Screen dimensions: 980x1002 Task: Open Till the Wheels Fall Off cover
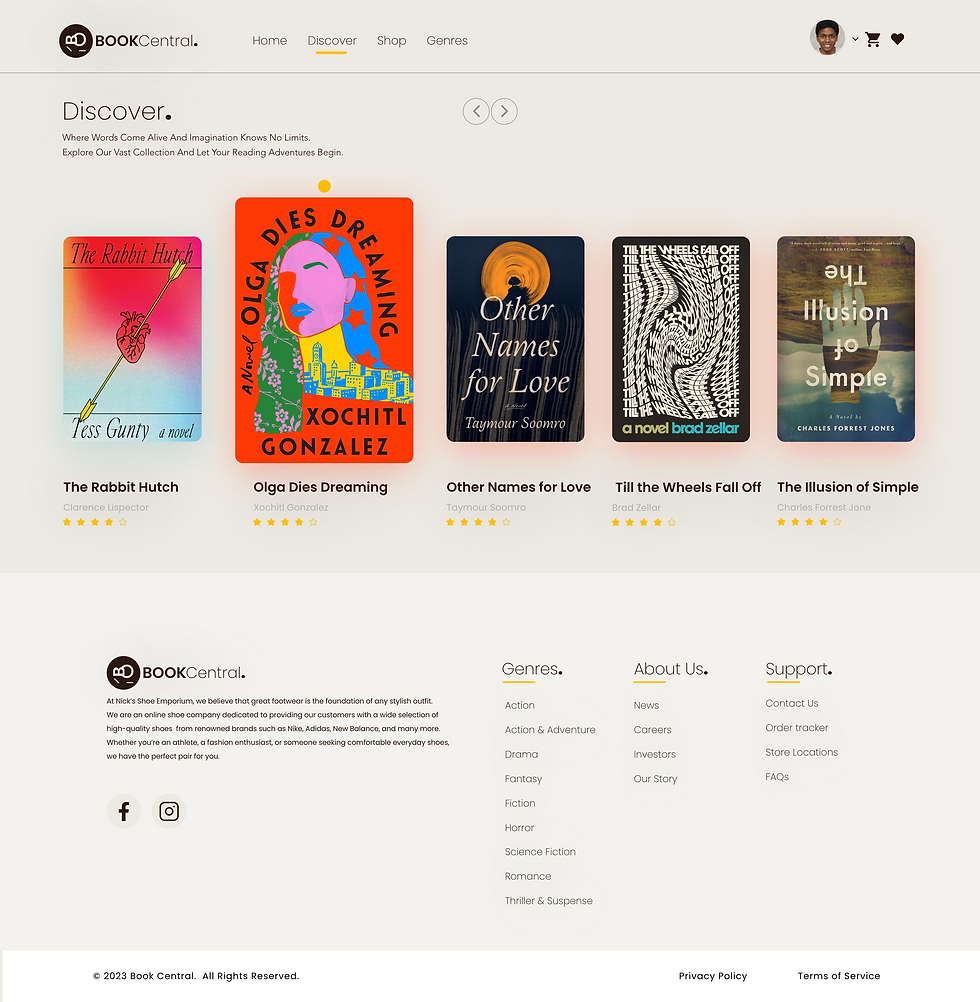coord(681,339)
